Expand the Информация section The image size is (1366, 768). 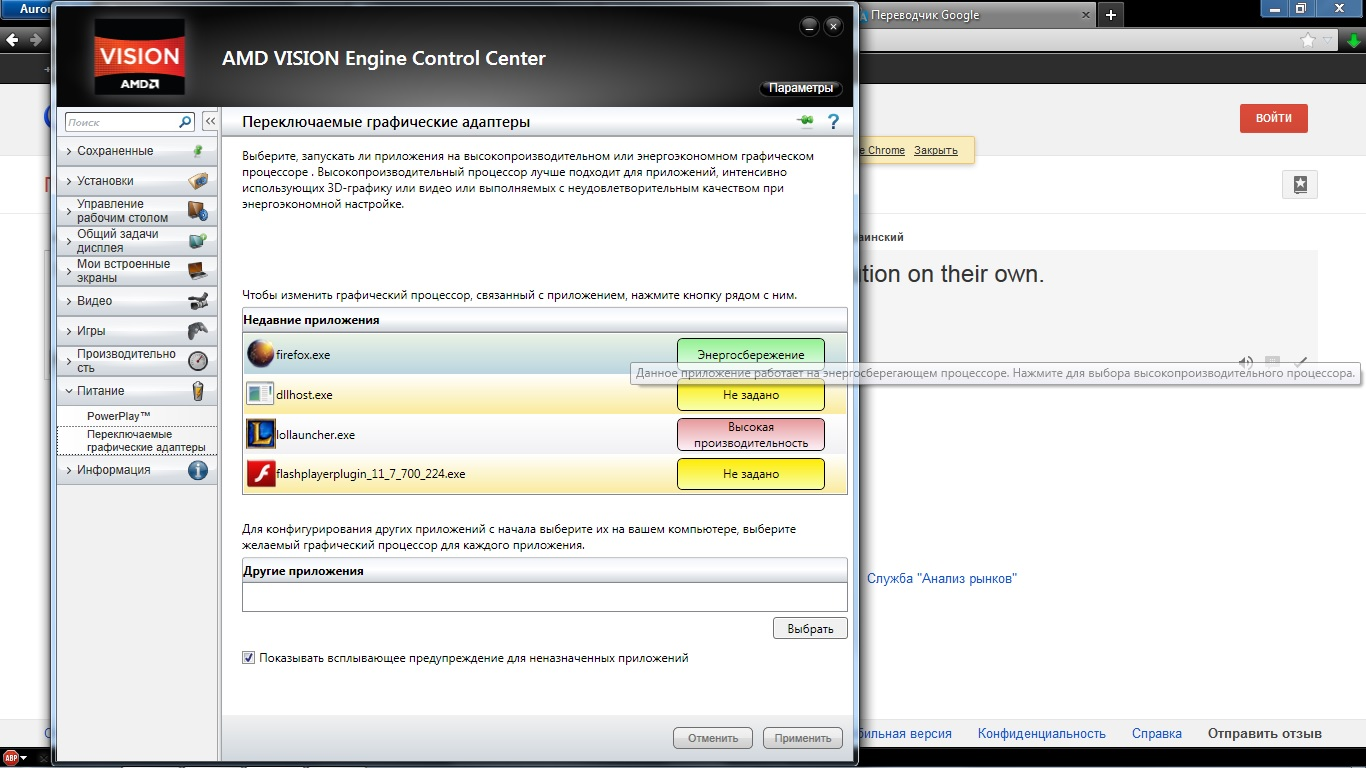136,470
